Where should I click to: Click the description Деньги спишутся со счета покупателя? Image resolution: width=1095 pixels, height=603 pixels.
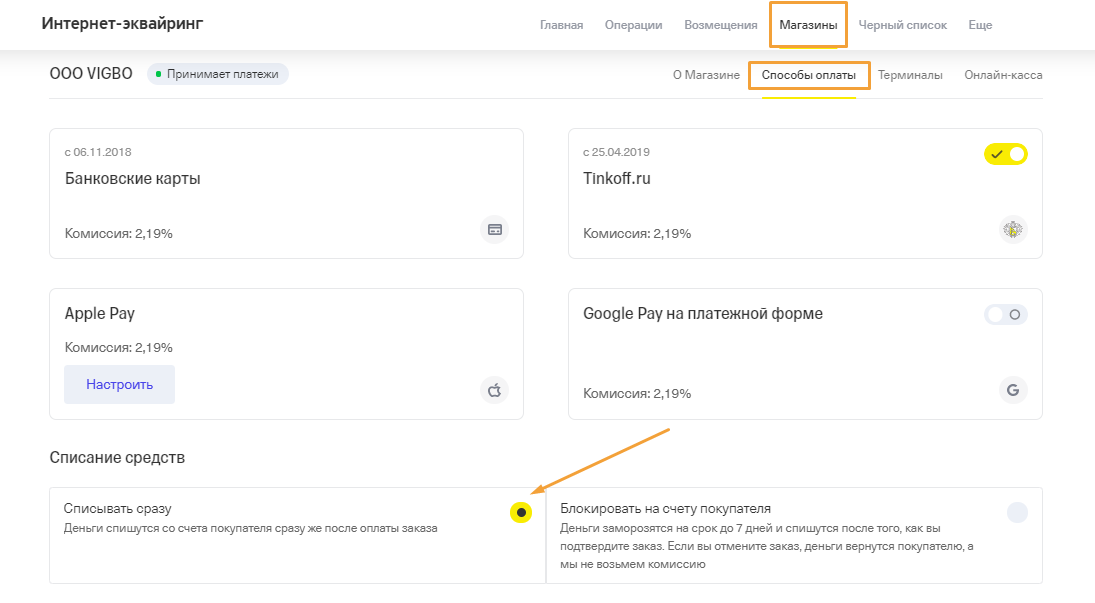(251, 528)
